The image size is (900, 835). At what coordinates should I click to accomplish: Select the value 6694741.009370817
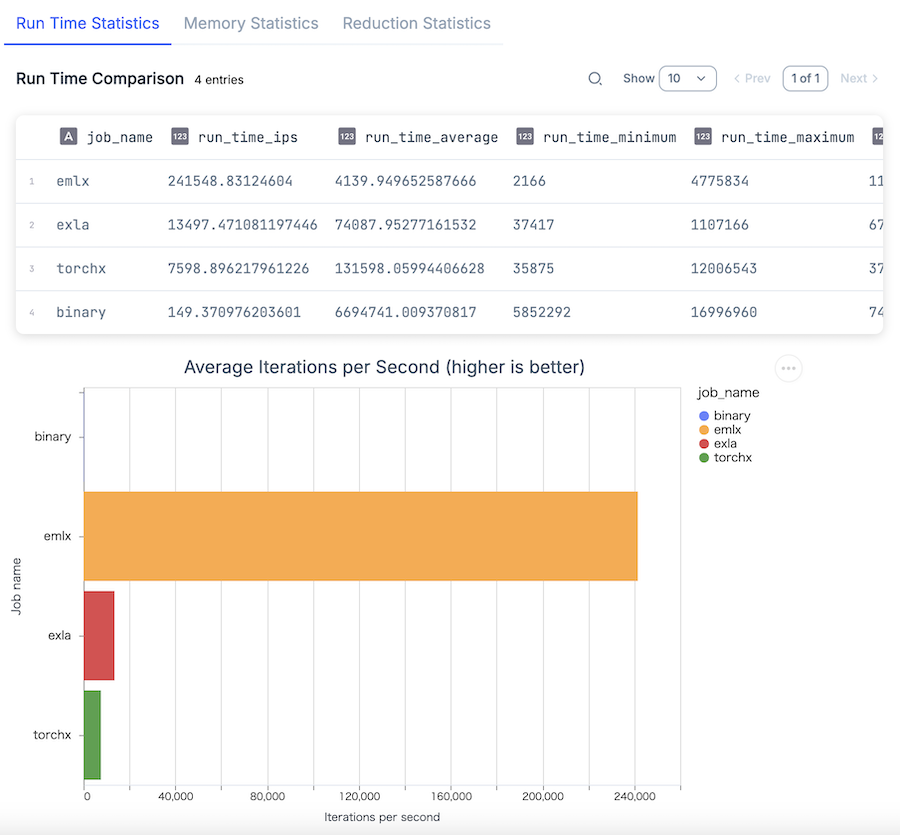point(405,312)
